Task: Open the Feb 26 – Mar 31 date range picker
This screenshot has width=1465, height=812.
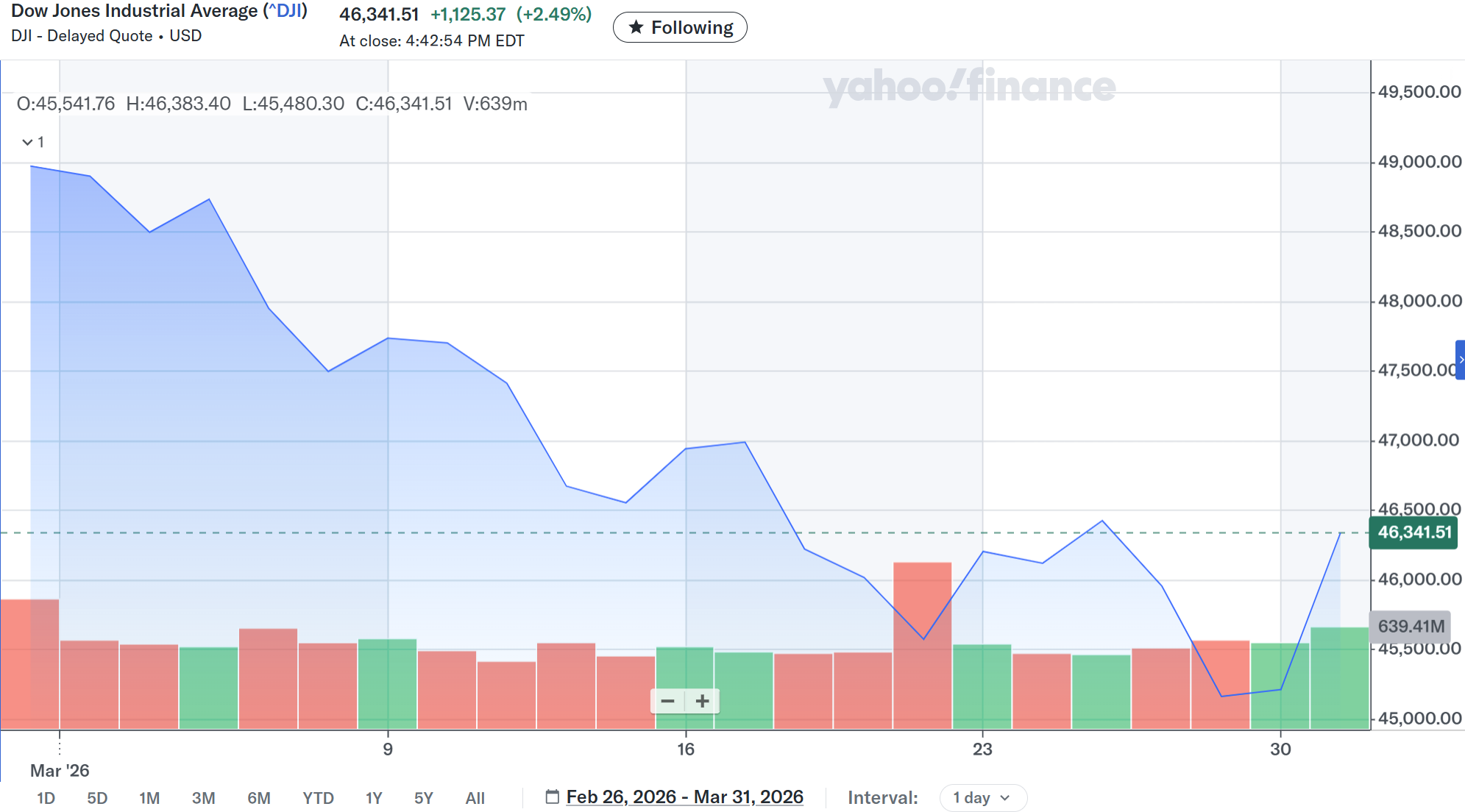Action: pyautogui.click(x=684, y=797)
